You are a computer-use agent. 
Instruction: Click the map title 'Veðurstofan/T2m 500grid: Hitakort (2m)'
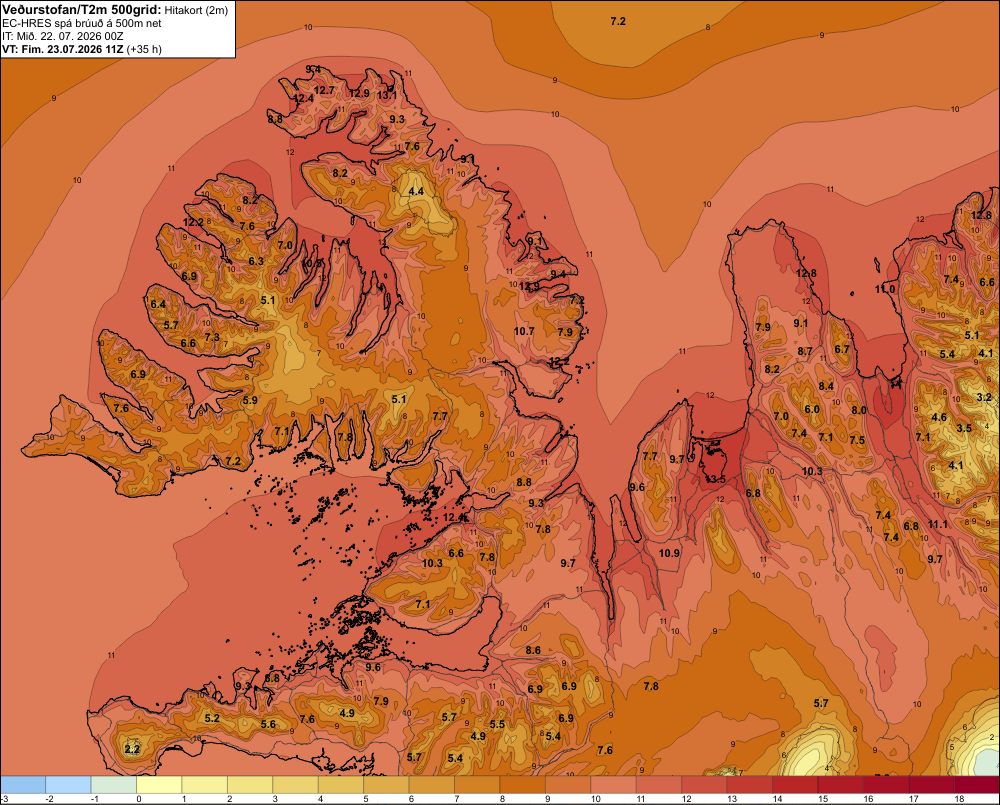(115, 10)
